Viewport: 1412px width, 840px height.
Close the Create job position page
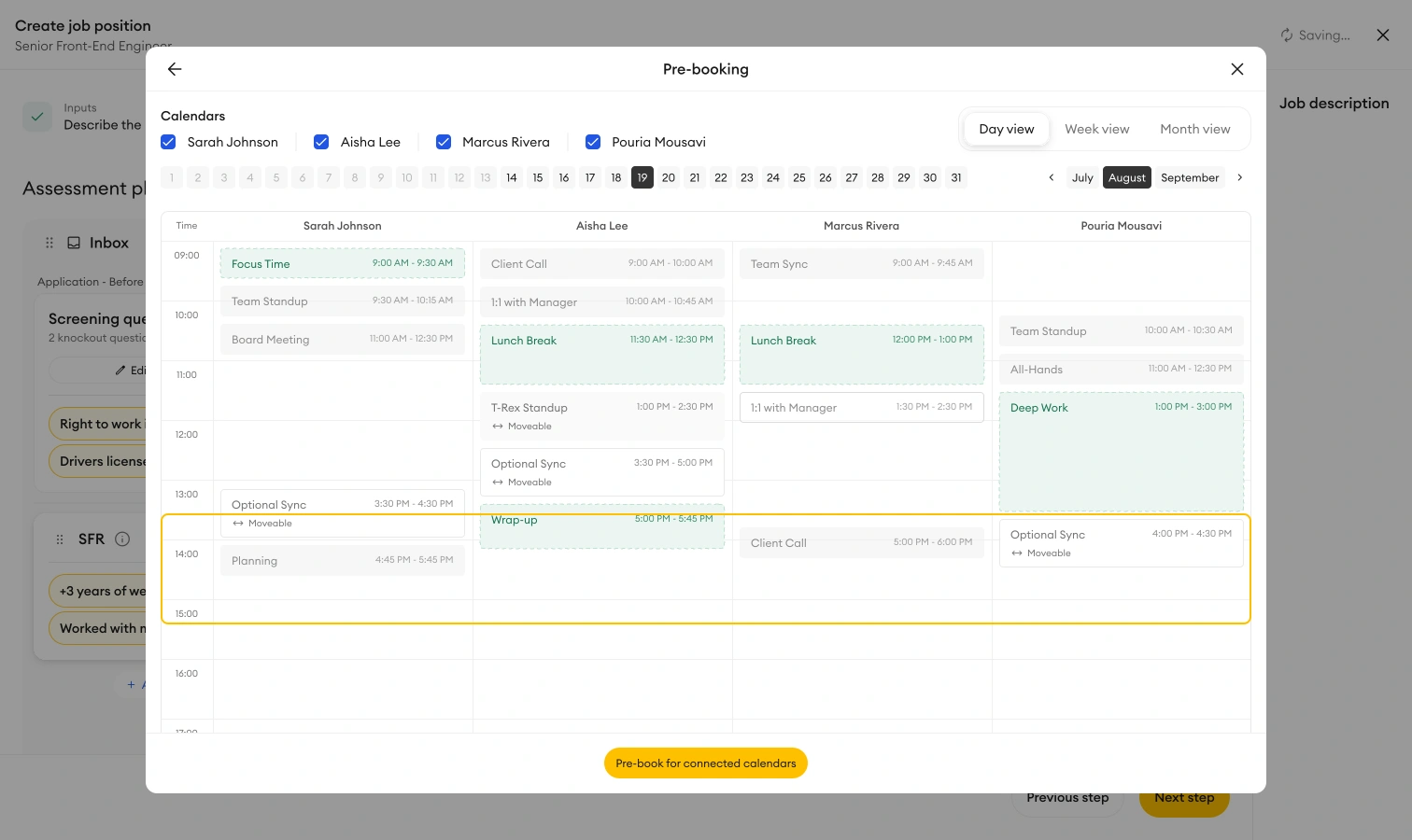(x=1383, y=35)
